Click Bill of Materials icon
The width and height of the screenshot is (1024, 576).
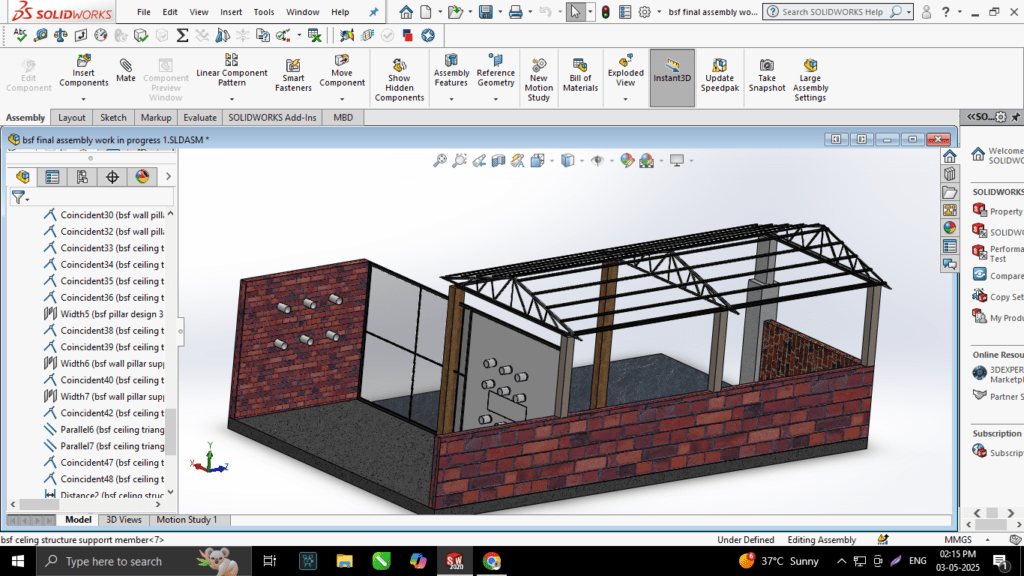click(x=580, y=72)
